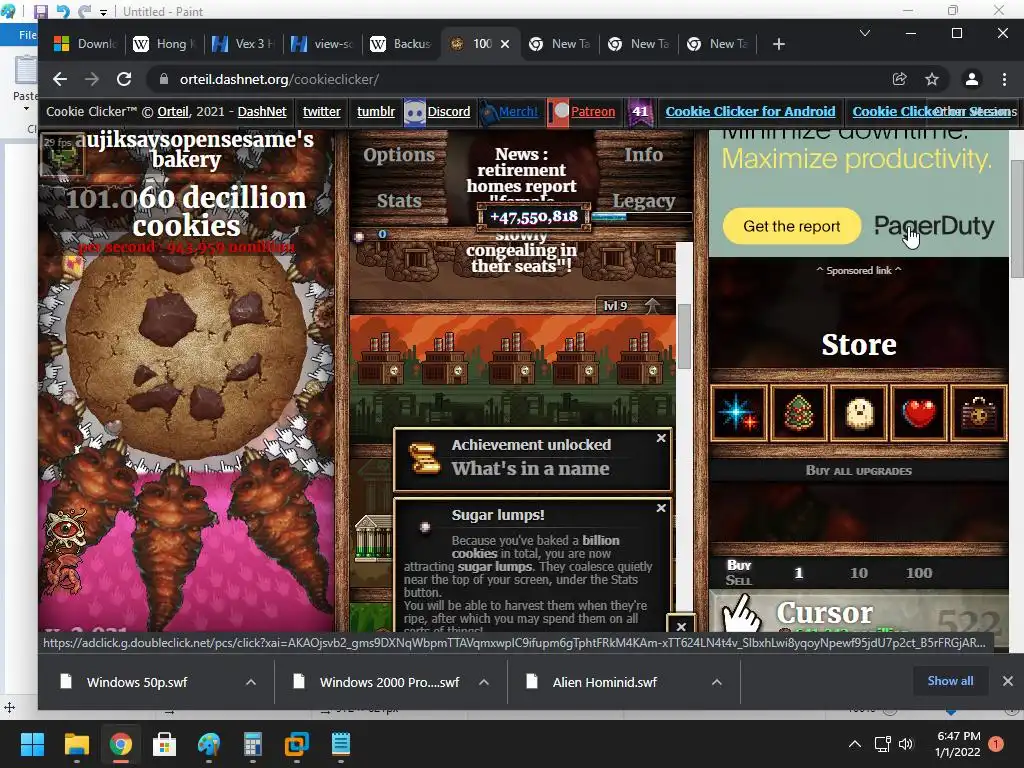The image size is (1024, 768).
Task: Open the Chrome share page icon
Action: 899,80
